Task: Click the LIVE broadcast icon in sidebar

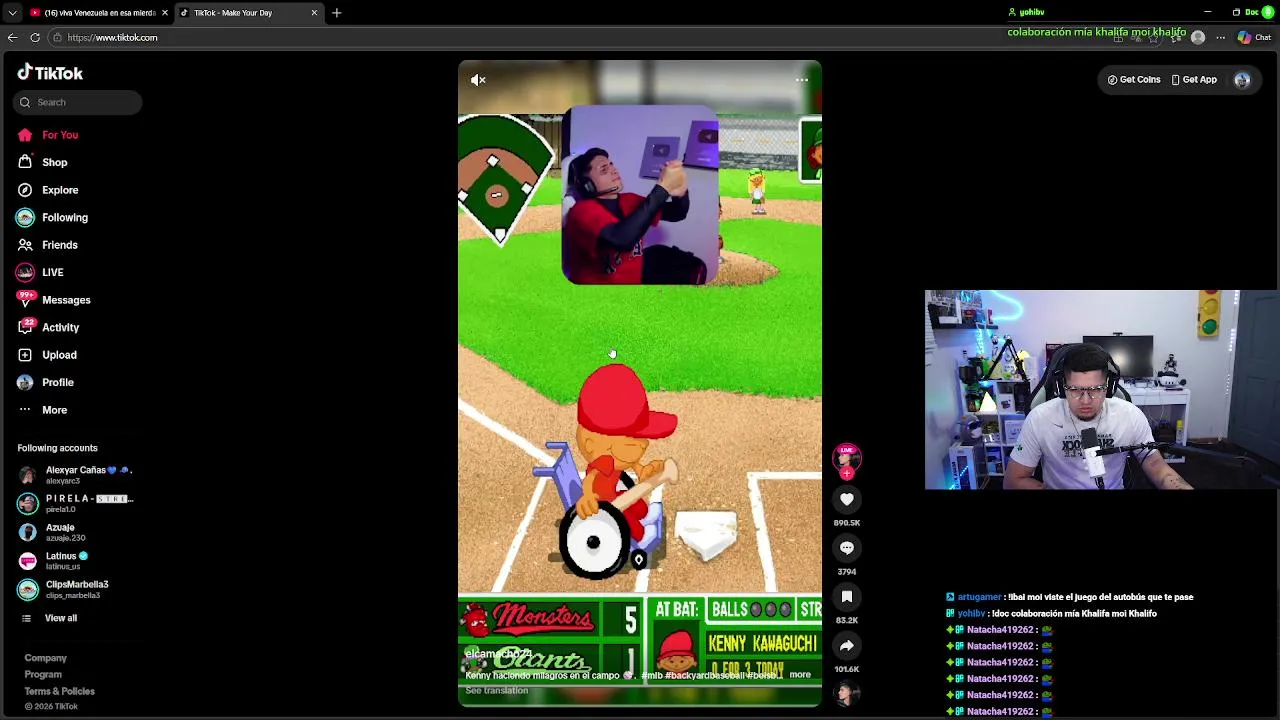Action: click(x=25, y=272)
